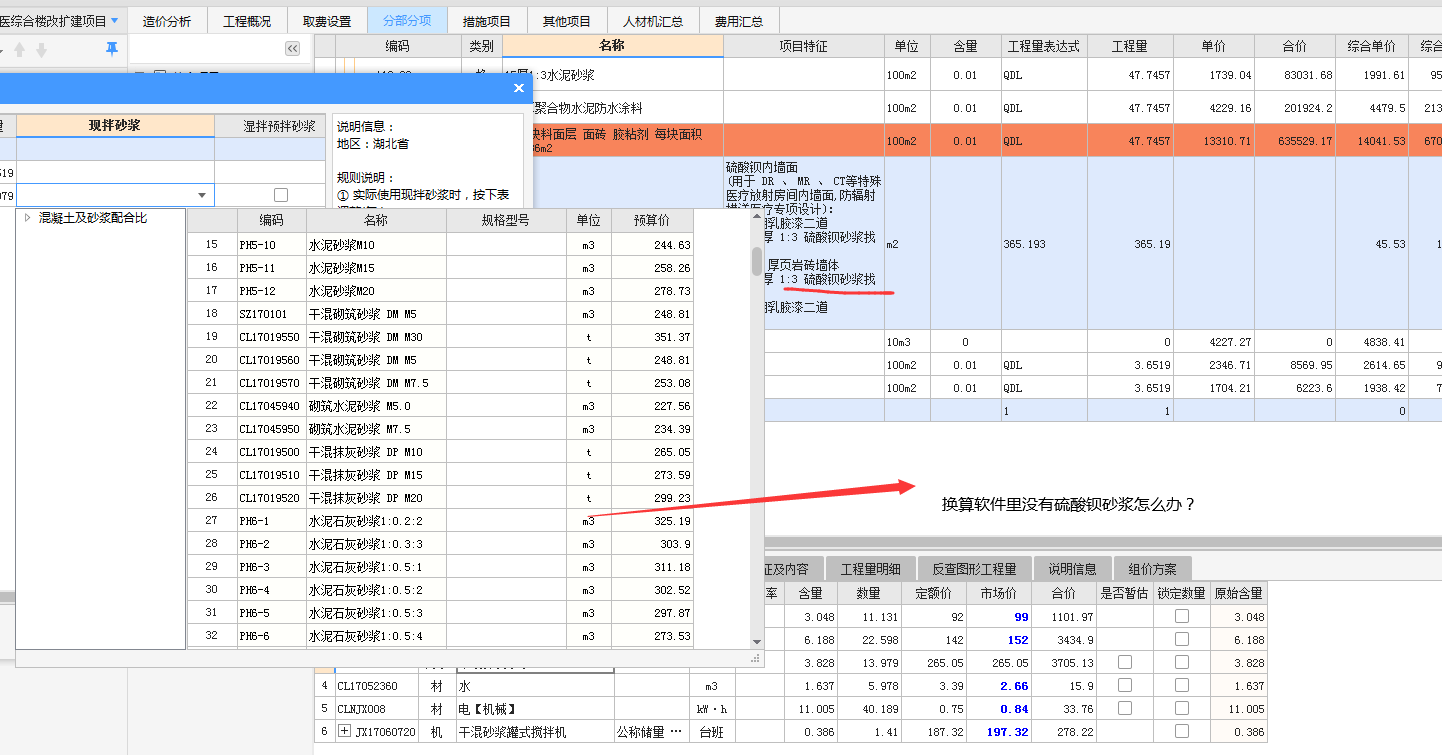Switch to the 工程概况 tab

pyautogui.click(x=248, y=21)
